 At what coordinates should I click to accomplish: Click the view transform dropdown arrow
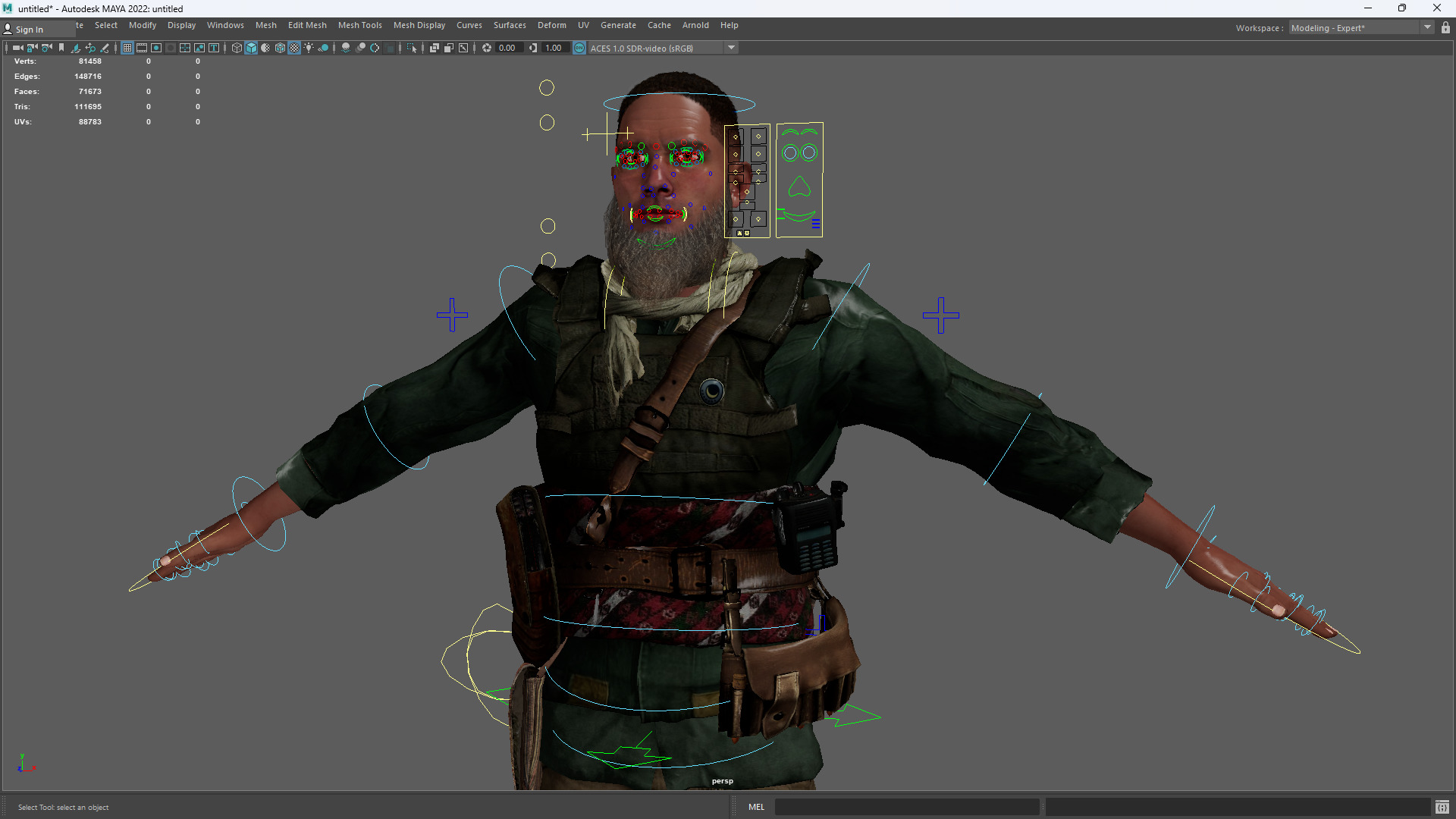731,48
